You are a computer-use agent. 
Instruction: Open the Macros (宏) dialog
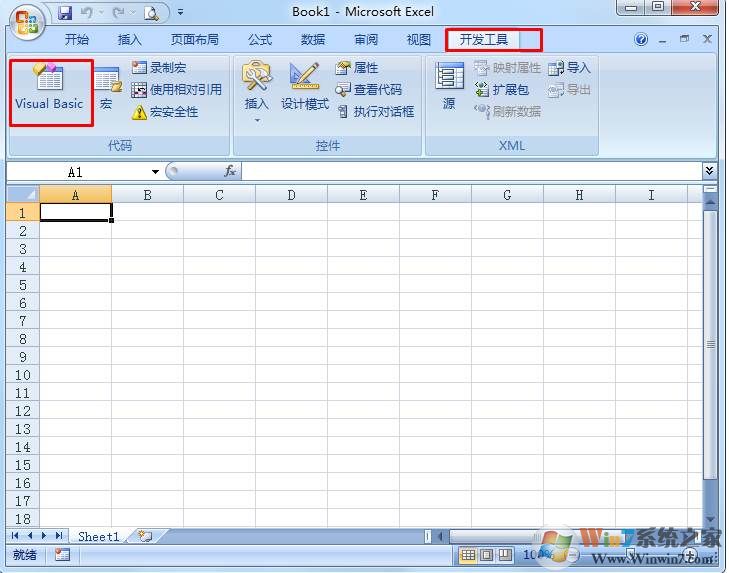point(107,87)
